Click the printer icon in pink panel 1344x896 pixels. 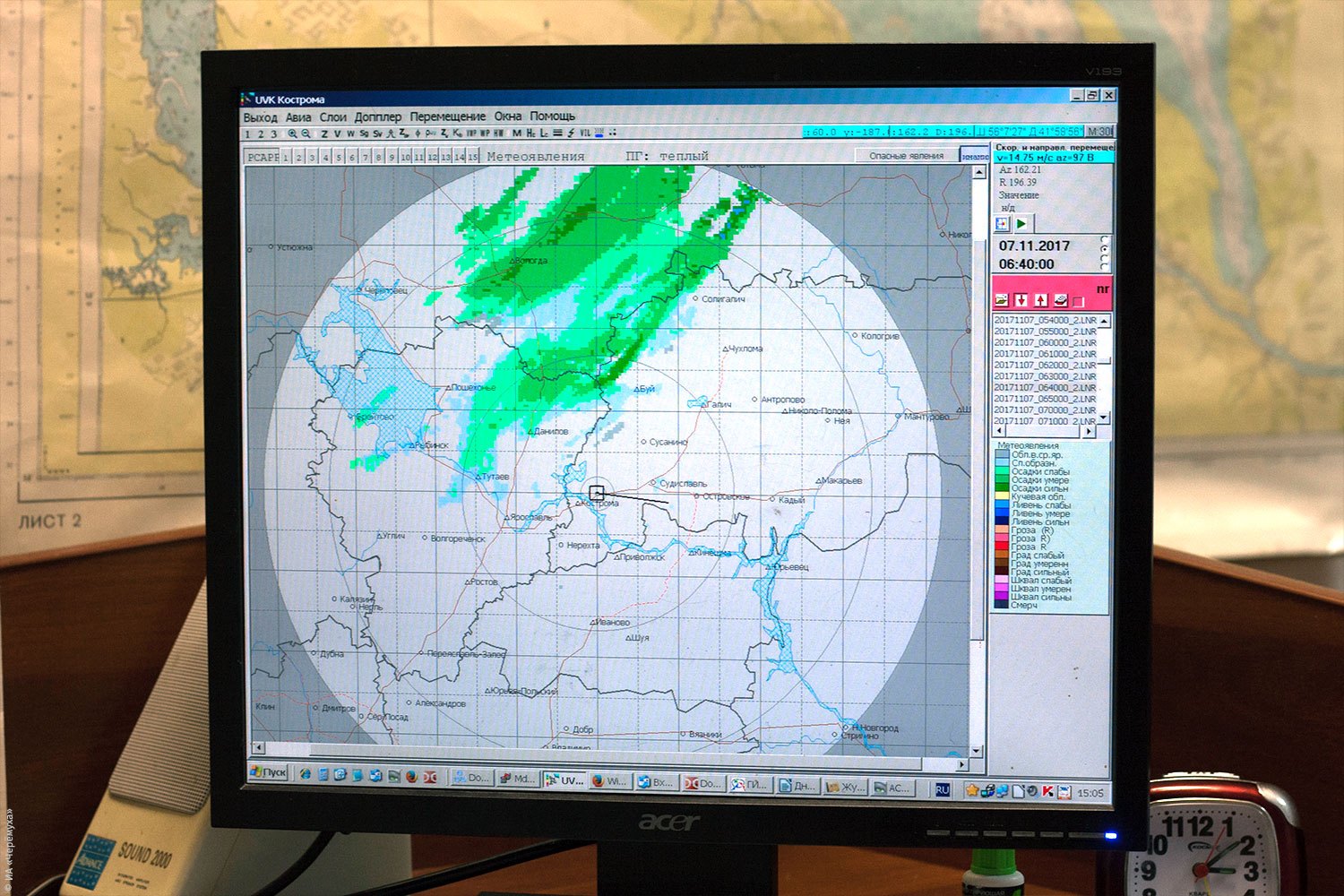1060,300
